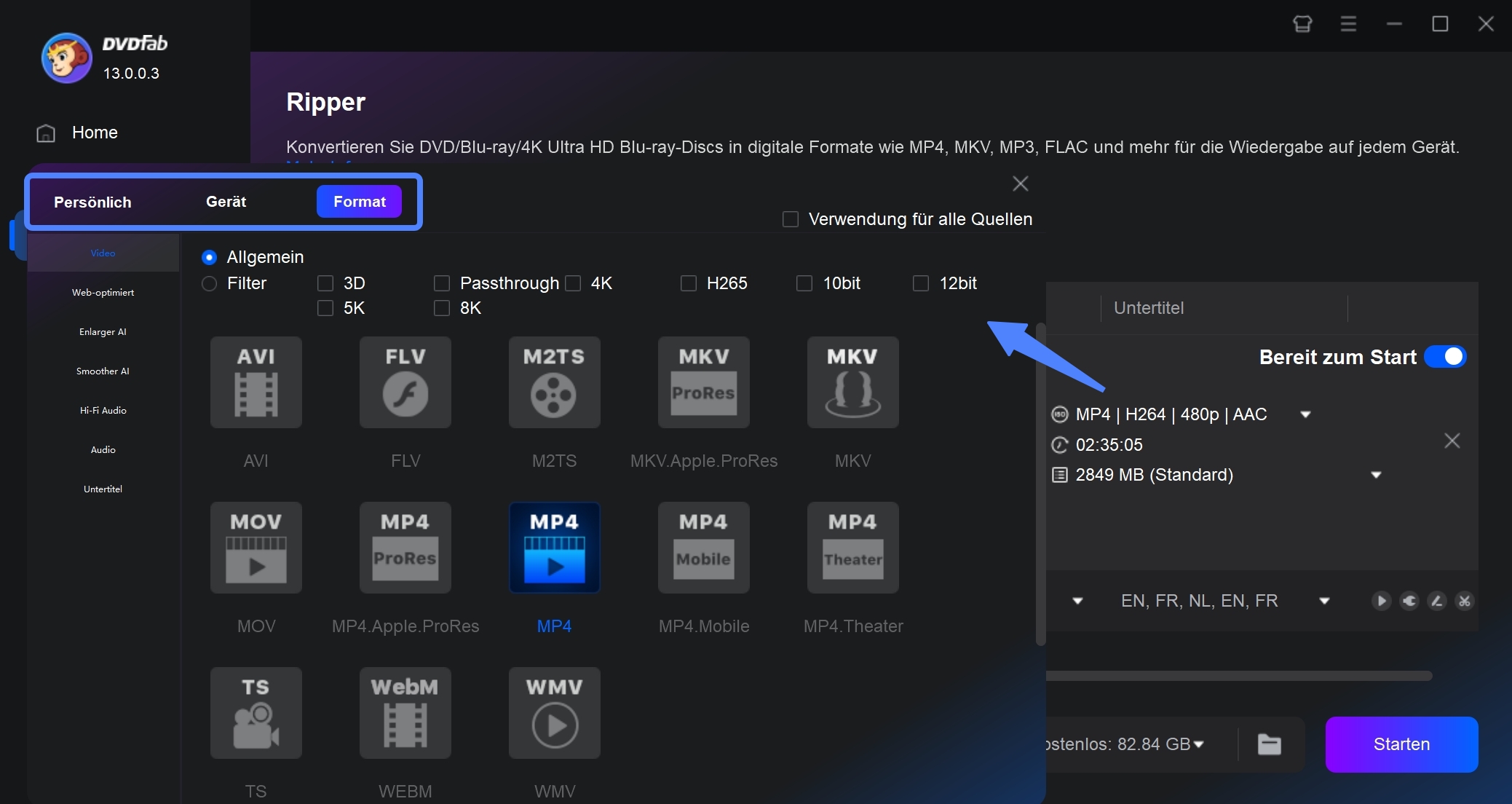The width and height of the screenshot is (1512, 804).
Task: Switch to the Gerät tab
Action: pos(226,201)
